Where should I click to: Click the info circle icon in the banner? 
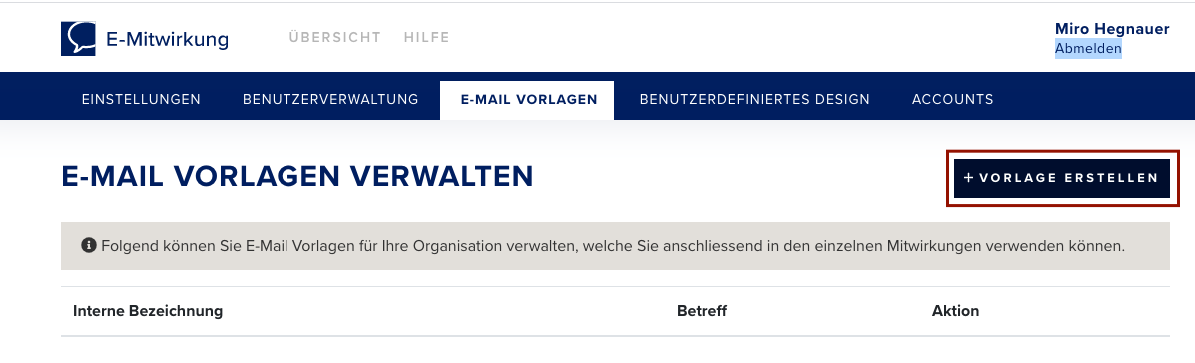[x=88, y=246]
